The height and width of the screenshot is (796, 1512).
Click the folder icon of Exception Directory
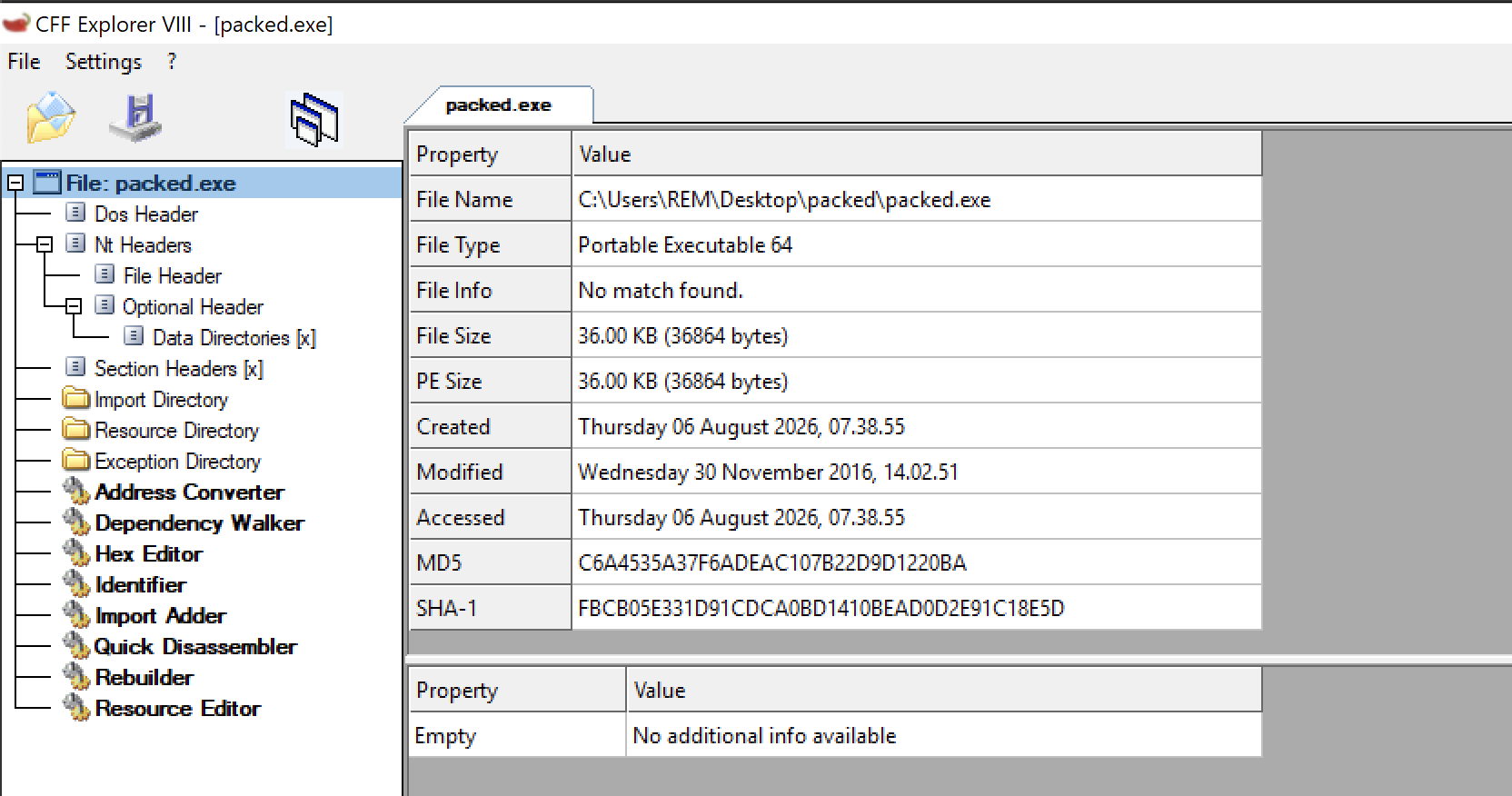(x=76, y=460)
